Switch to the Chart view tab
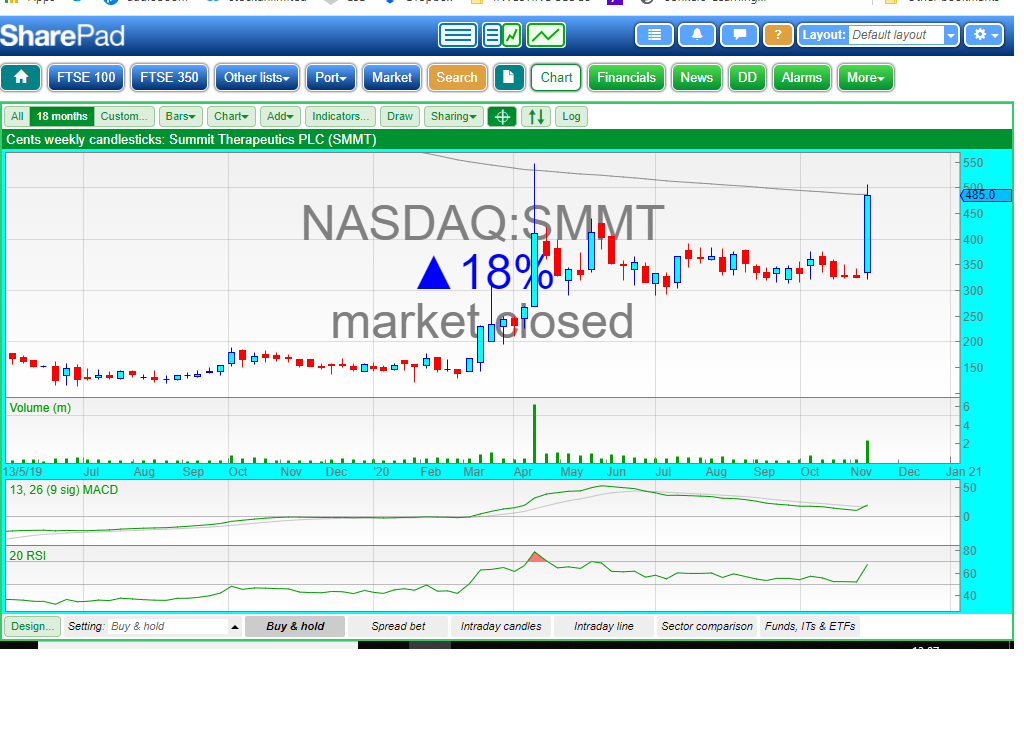Image resolution: width=1024 pixels, height=736 pixels. [x=556, y=77]
